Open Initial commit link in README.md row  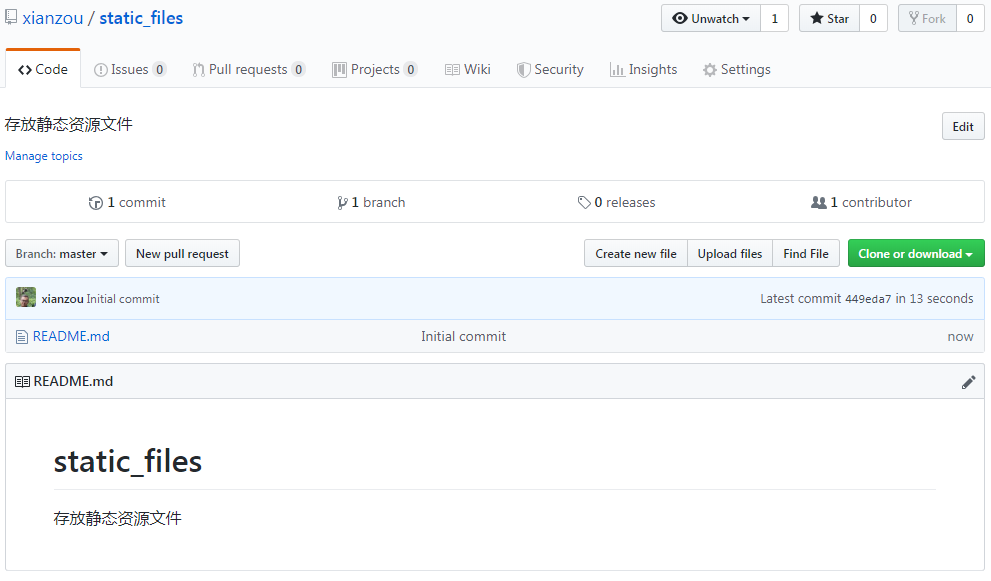pos(463,336)
